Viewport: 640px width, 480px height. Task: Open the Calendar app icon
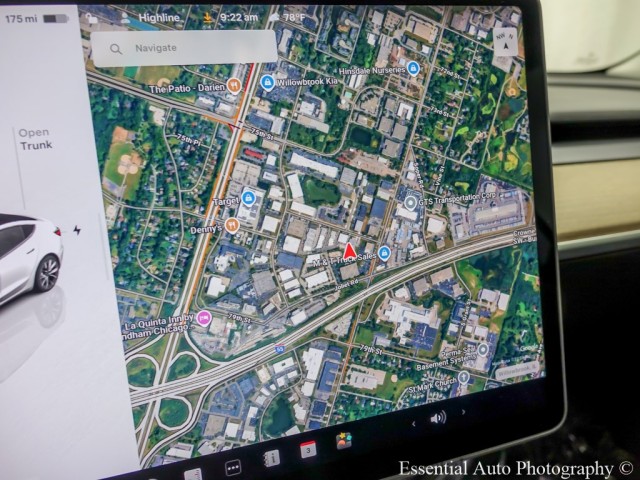point(308,449)
